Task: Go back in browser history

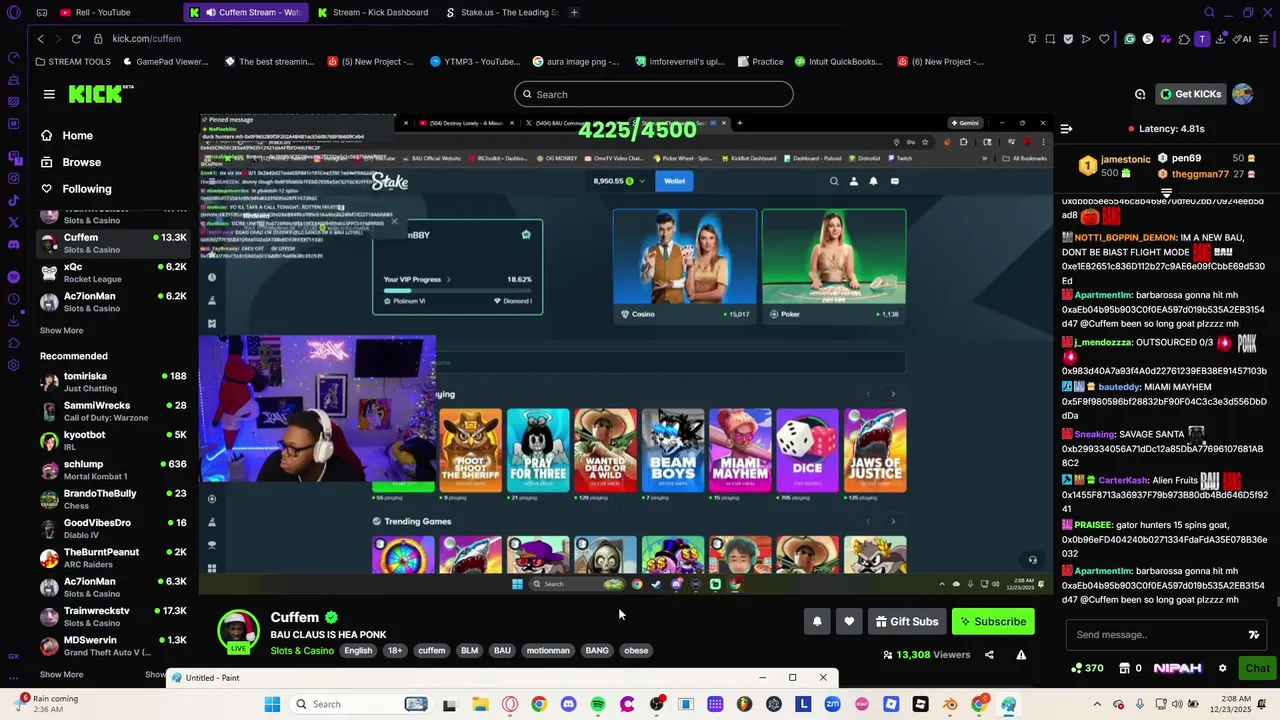Action: [x=40, y=38]
